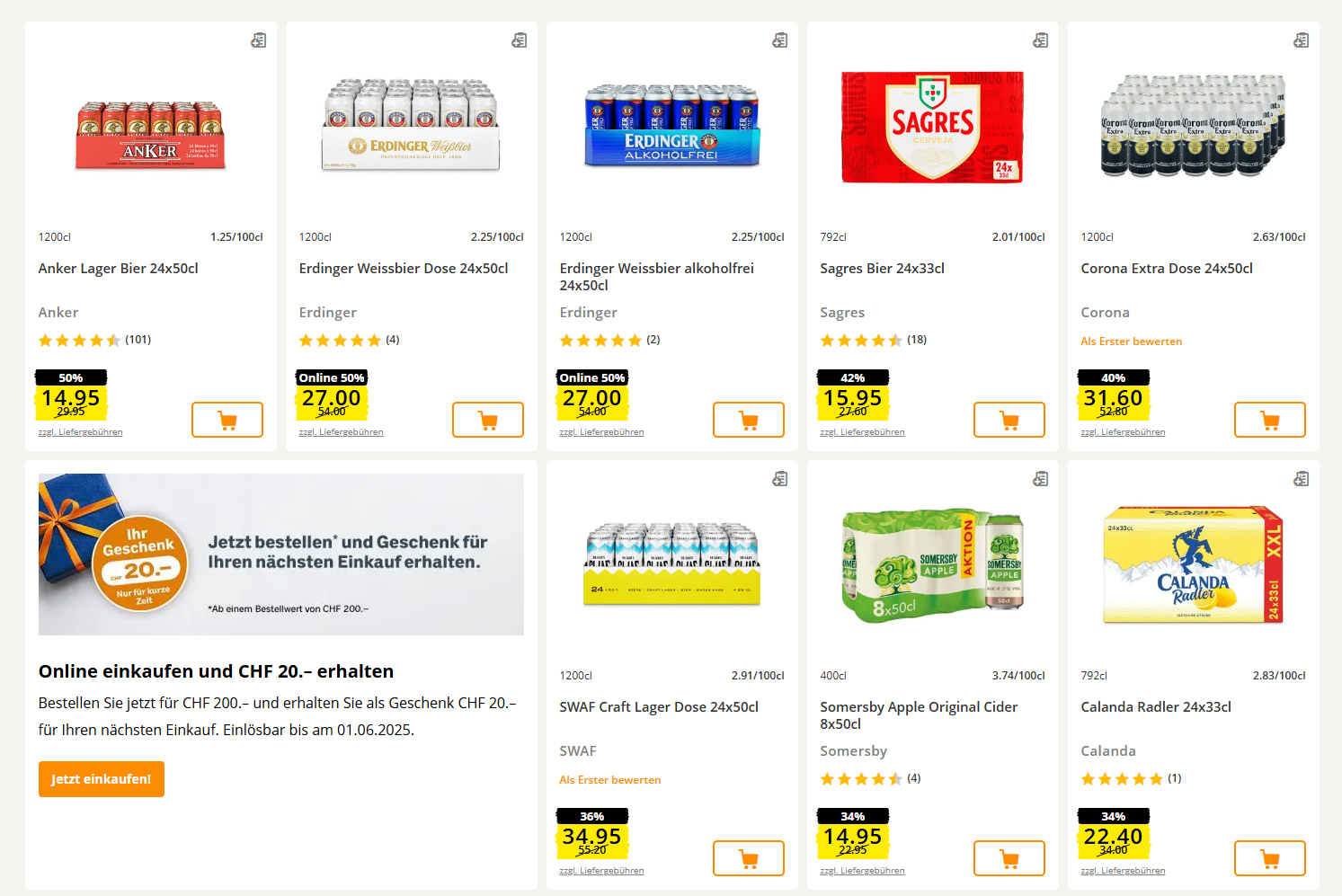1342x896 pixels.
Task: Add Anker Lager Bier to cart
Action: (x=227, y=420)
